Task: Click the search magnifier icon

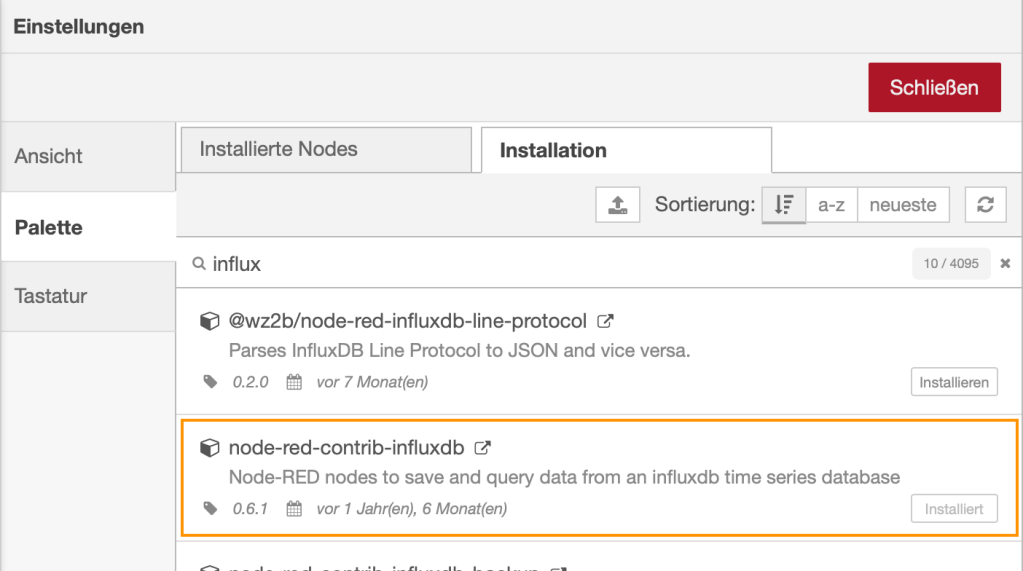Action: pos(199,263)
